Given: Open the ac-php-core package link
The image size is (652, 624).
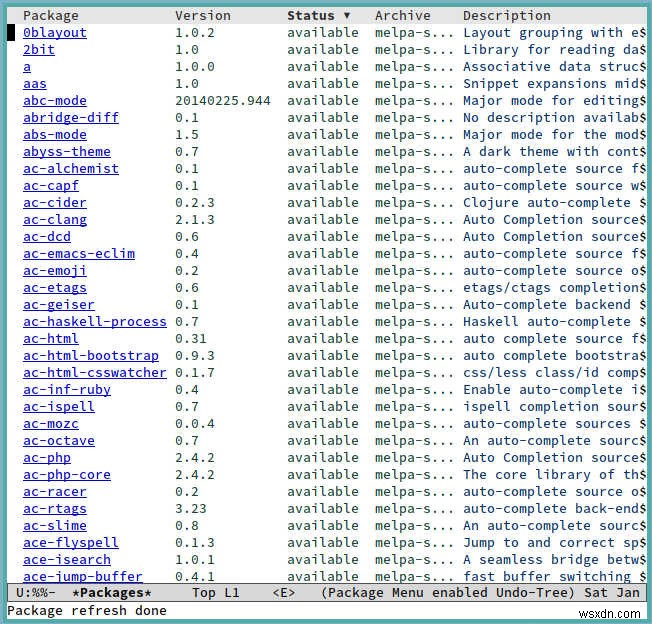Looking at the screenshot, I should [x=67, y=475].
